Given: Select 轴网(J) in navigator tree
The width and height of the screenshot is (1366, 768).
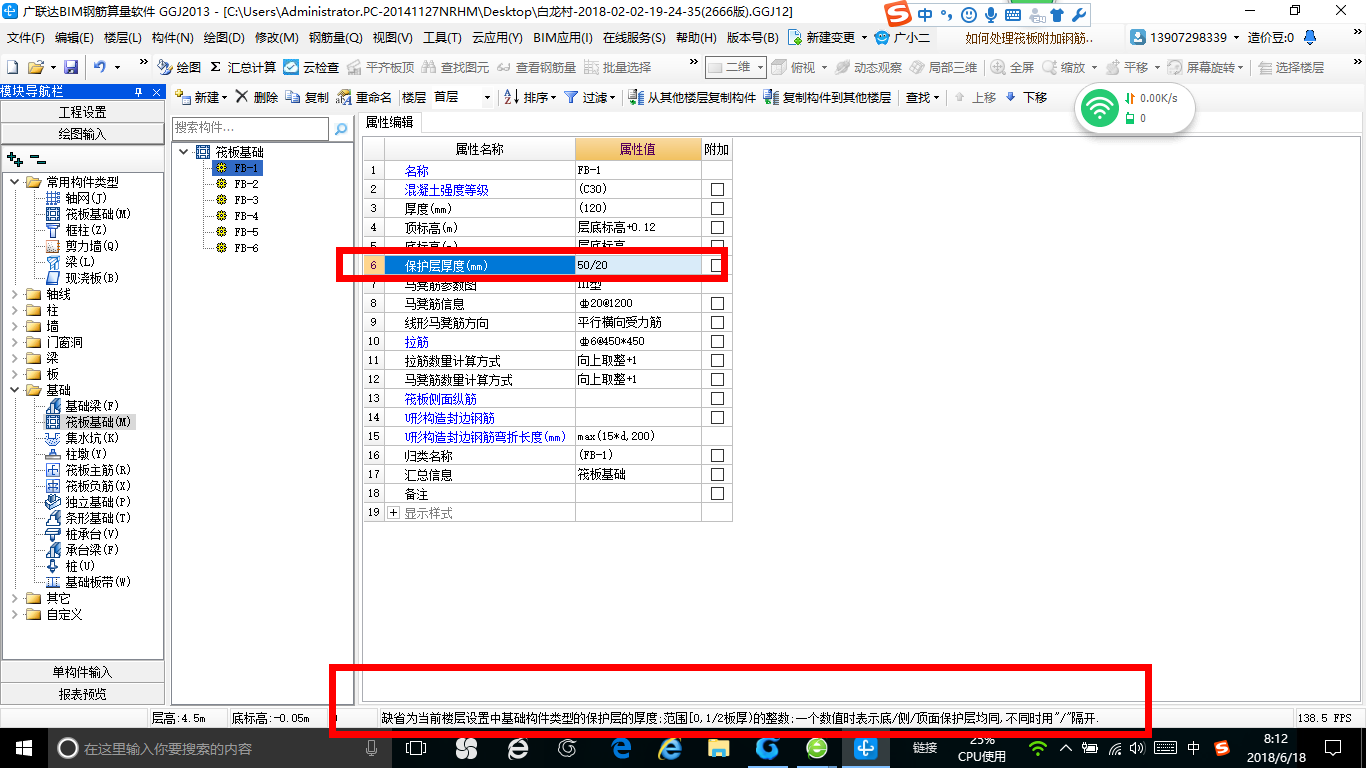Looking at the screenshot, I should pyautogui.click(x=76, y=198).
